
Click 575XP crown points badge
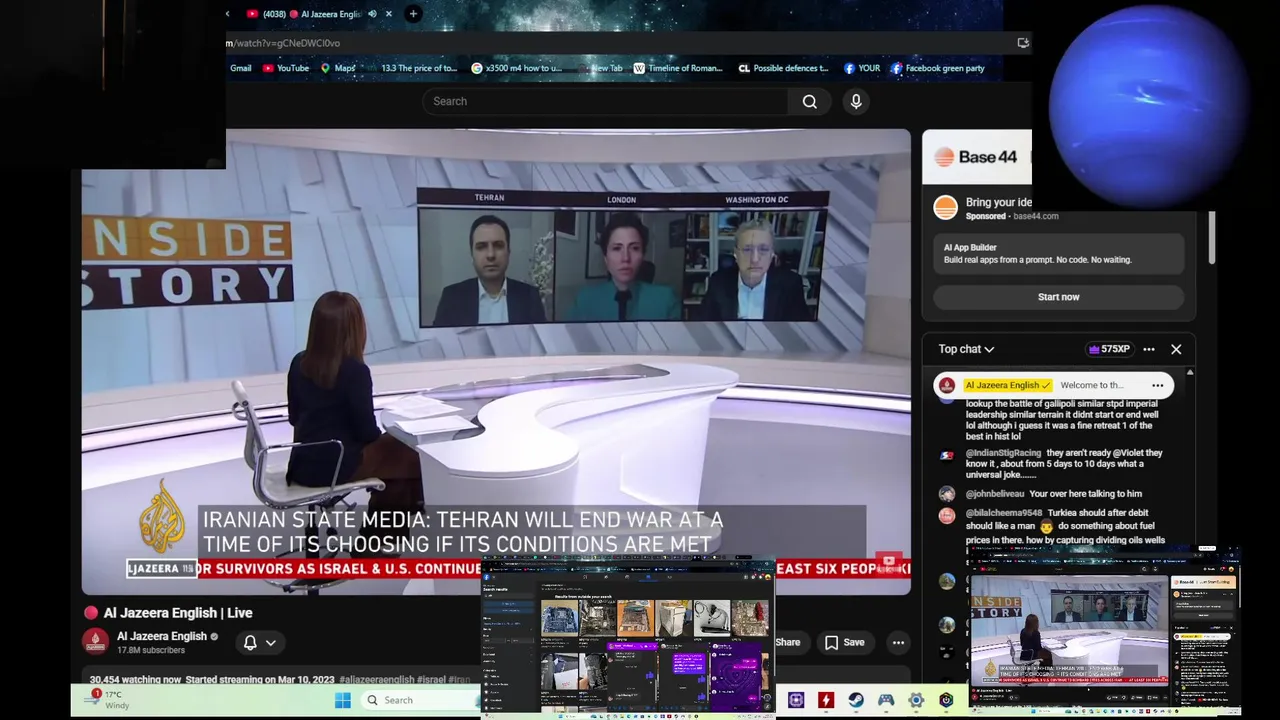(x=1109, y=349)
